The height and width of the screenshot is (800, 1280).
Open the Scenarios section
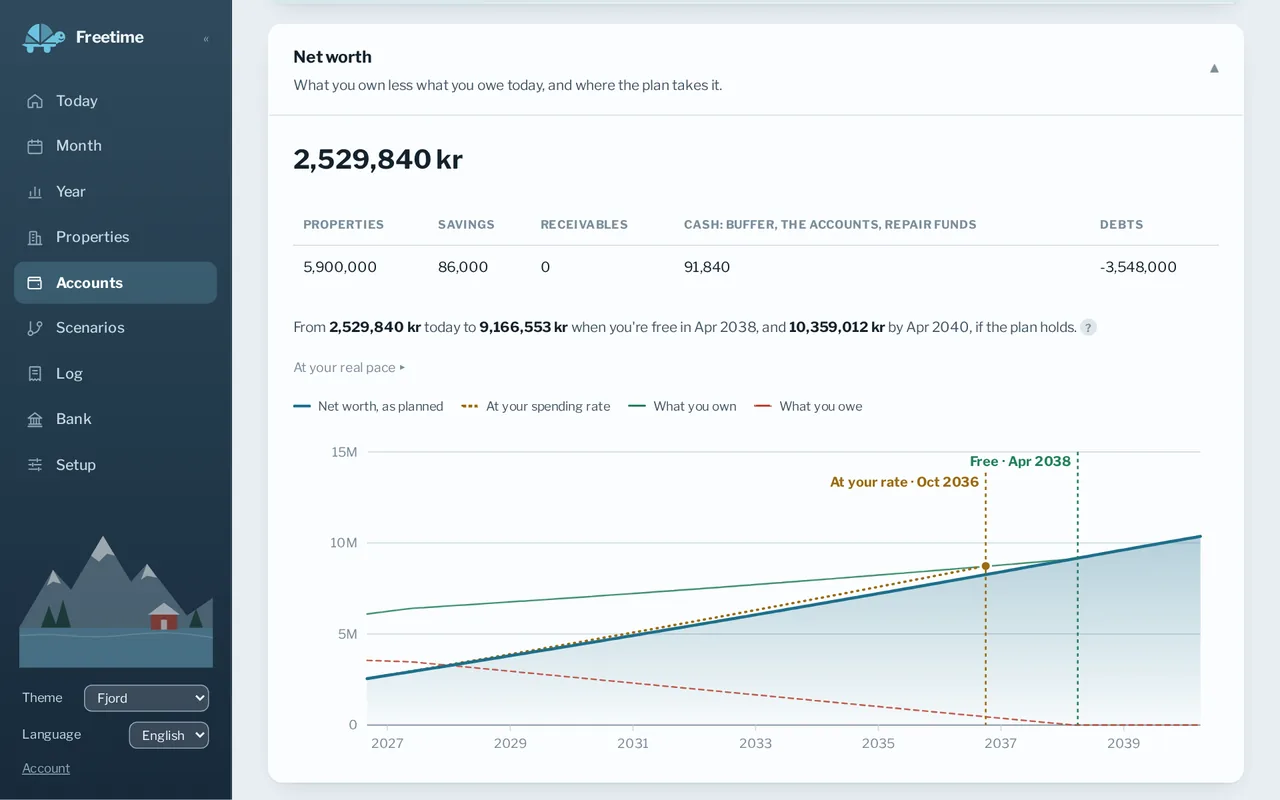pyautogui.click(x=115, y=328)
